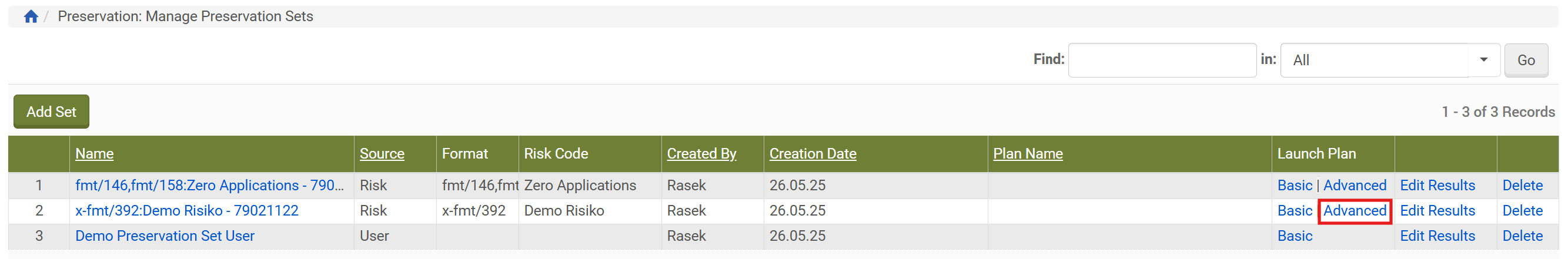Sort table by Plan Name header
This screenshot has height=259, width=1568.
[1028, 154]
